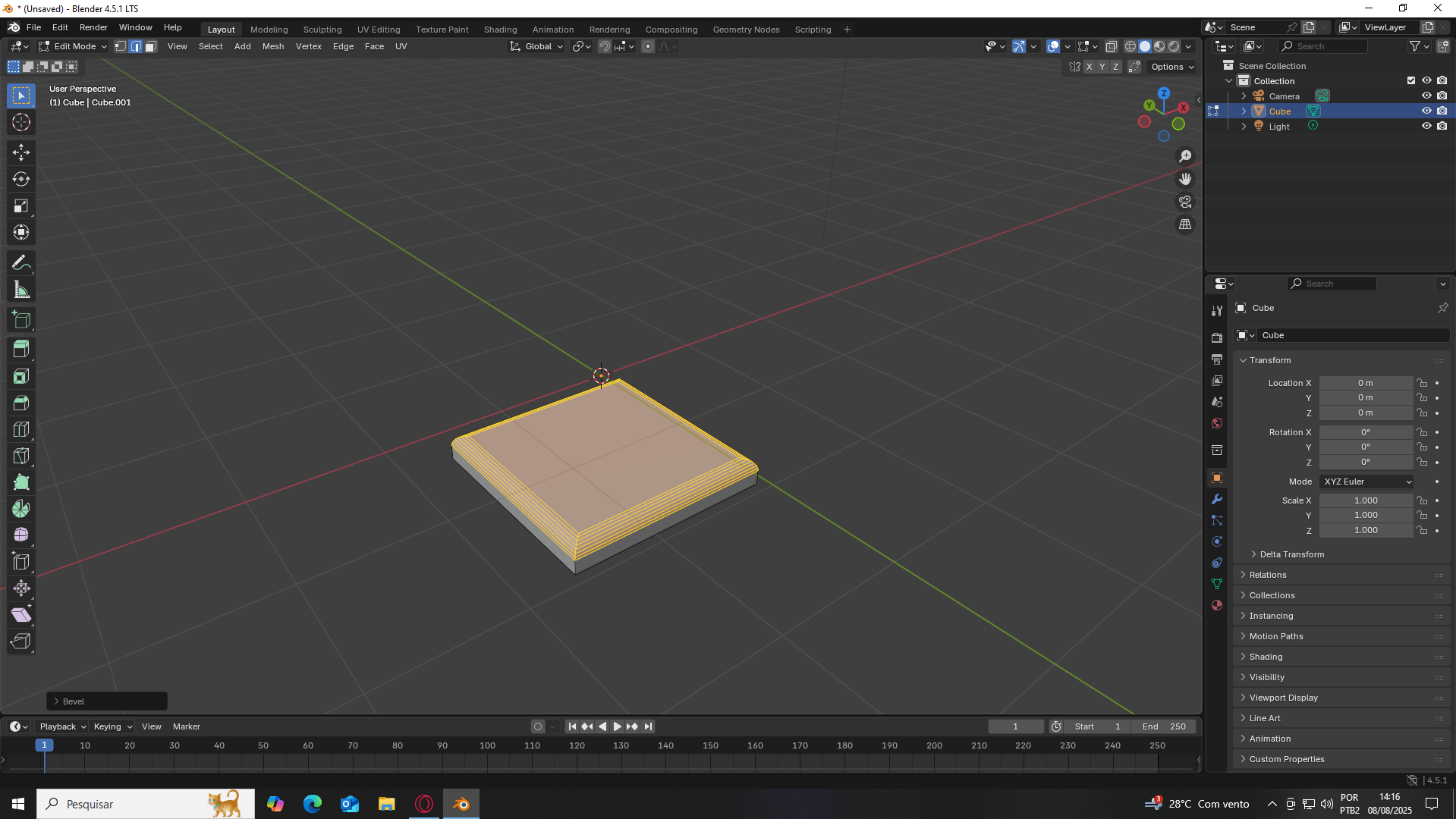
Task: Toggle snapping magnet
Action: point(604,46)
